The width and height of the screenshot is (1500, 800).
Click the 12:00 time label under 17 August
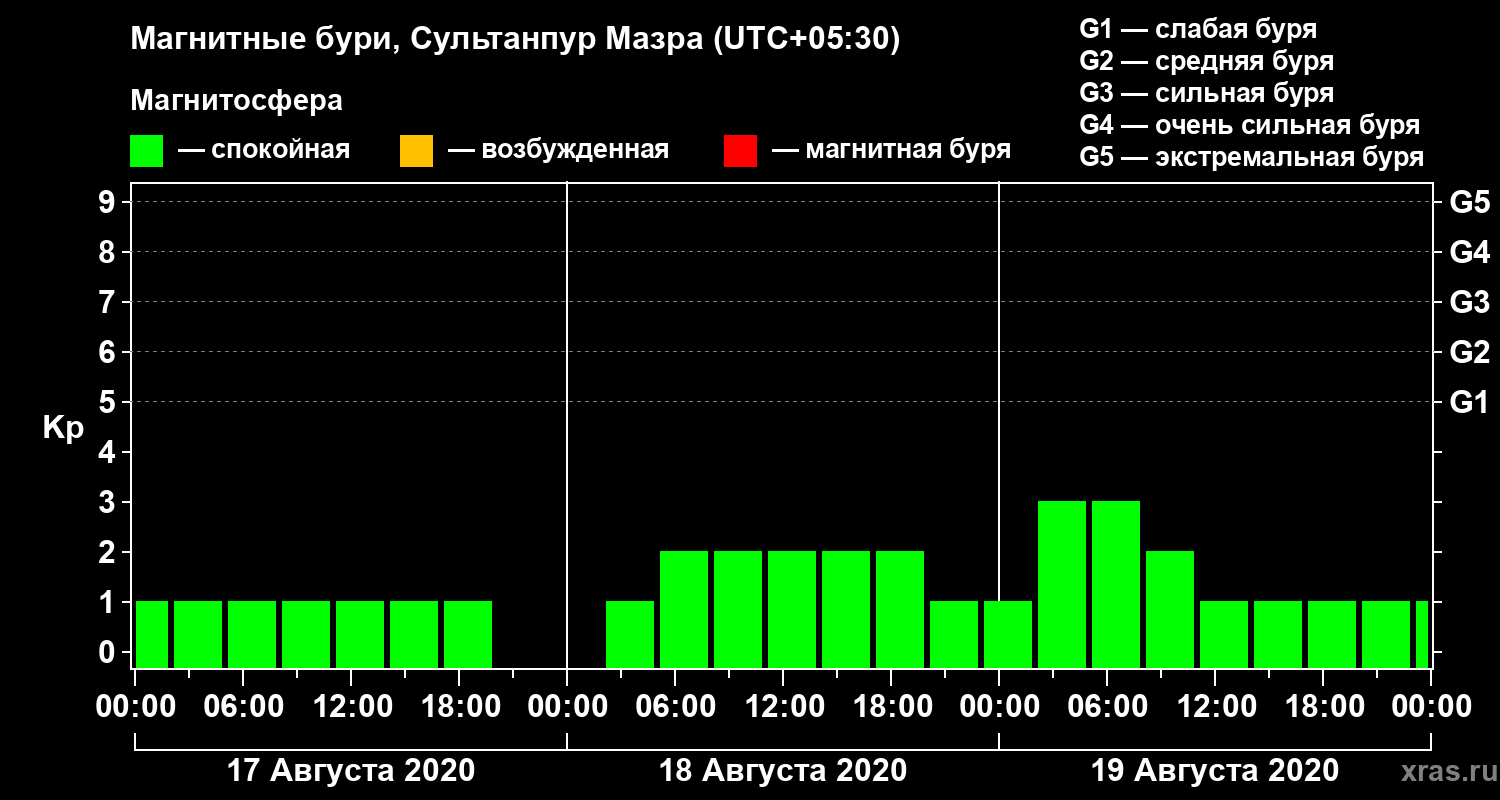tap(351, 706)
